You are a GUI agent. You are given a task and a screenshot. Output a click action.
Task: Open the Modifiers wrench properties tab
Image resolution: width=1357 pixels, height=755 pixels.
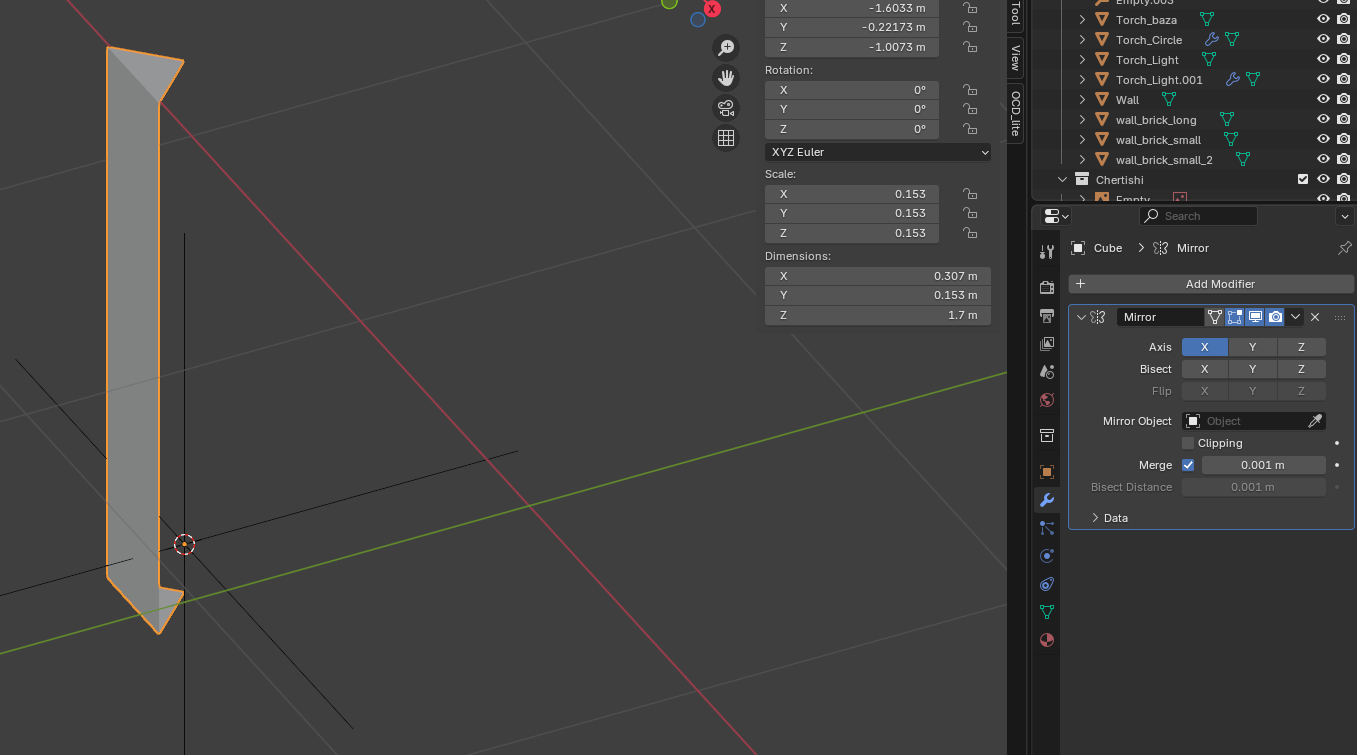click(x=1047, y=500)
